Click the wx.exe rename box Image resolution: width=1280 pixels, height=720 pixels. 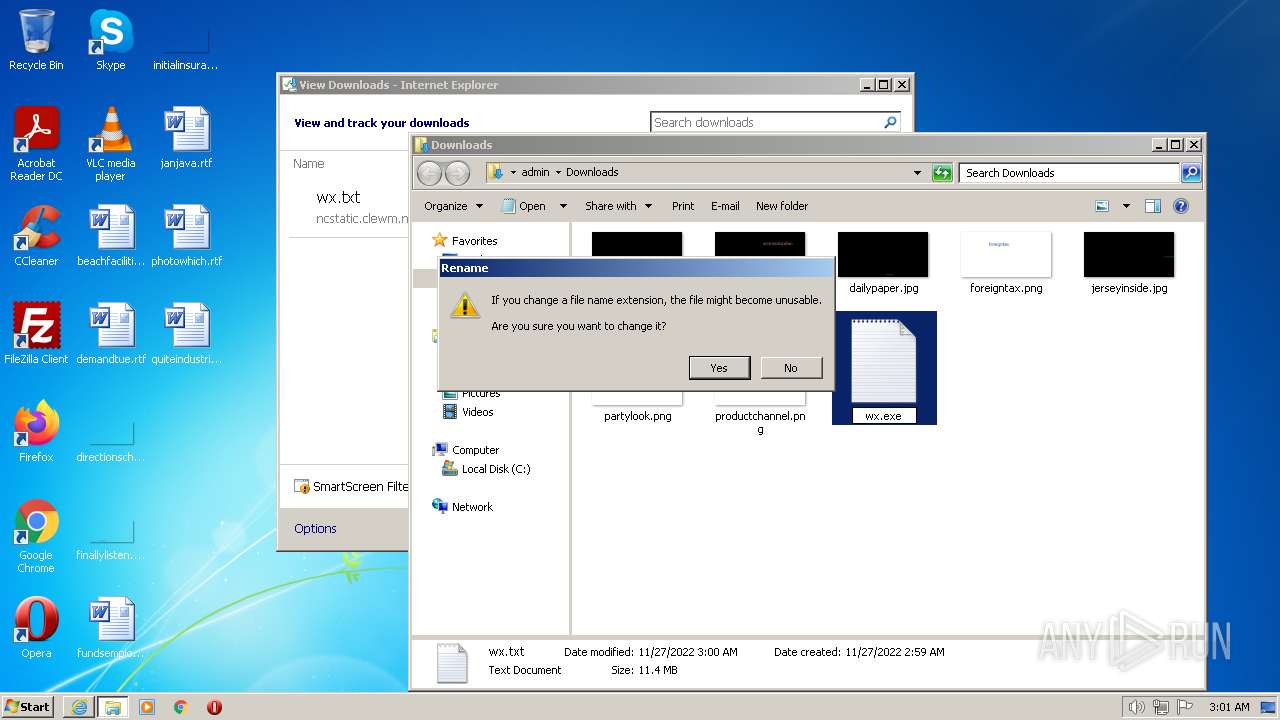coord(884,416)
